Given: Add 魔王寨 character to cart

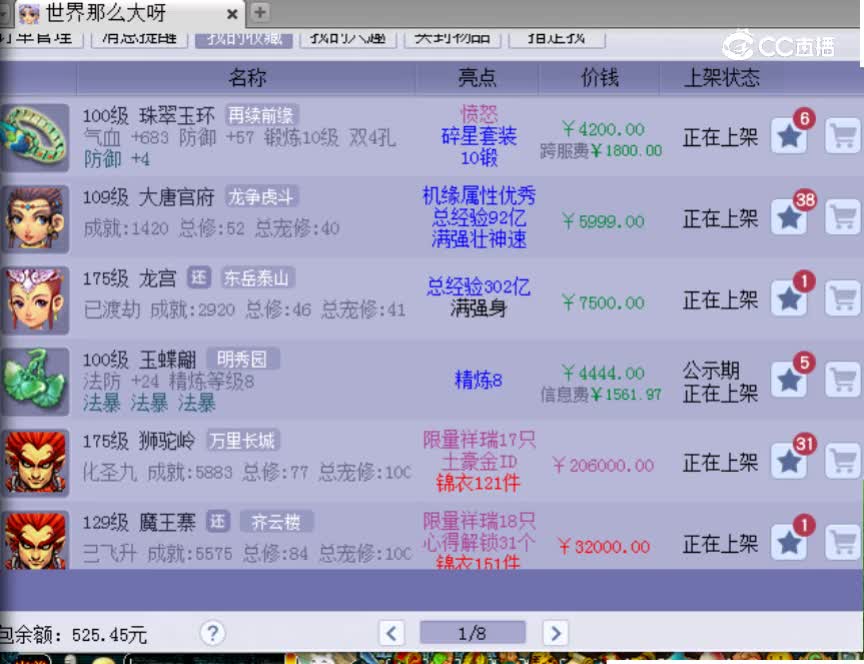Looking at the screenshot, I should [x=843, y=543].
